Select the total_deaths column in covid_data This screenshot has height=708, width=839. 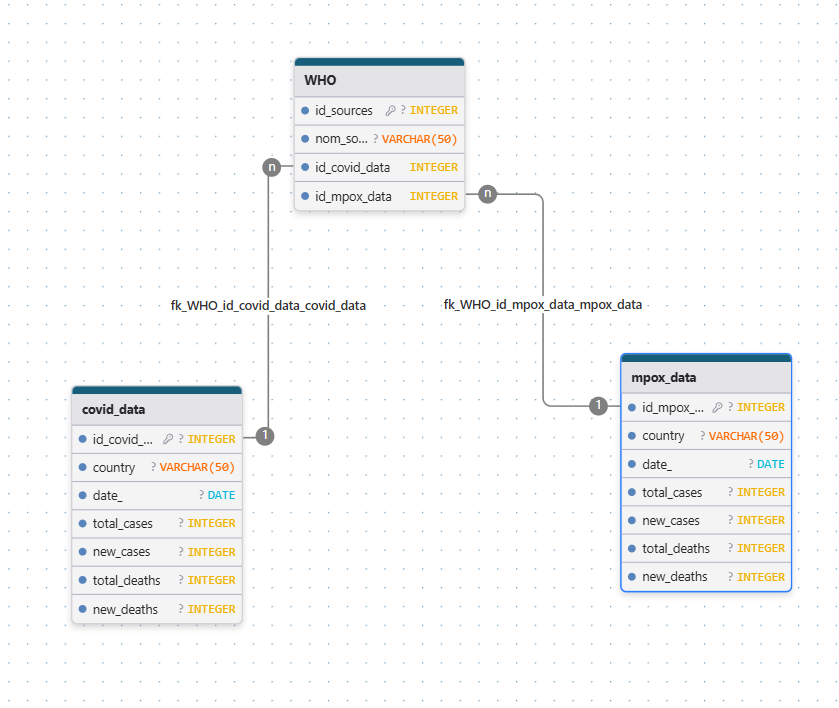point(157,580)
